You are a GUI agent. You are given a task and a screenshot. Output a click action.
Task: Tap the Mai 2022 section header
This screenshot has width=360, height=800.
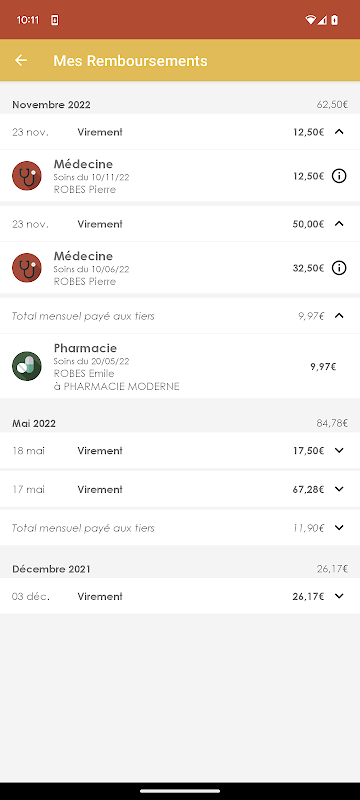click(34, 423)
